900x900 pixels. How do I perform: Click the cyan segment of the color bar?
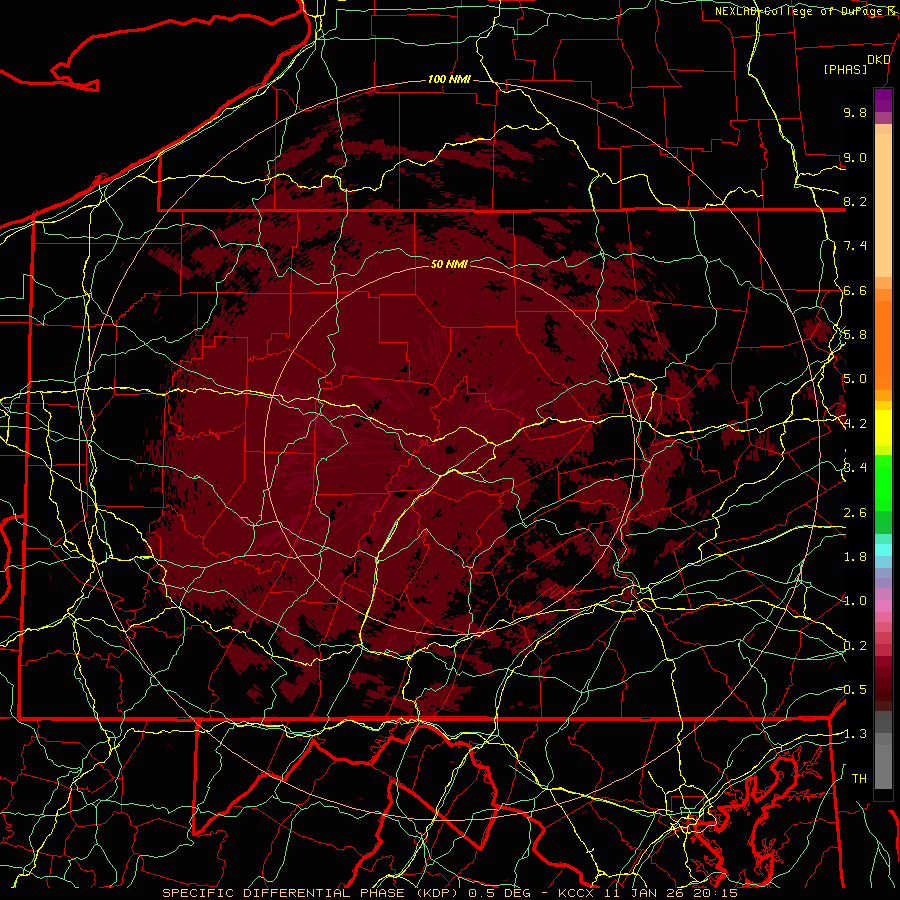coord(883,550)
